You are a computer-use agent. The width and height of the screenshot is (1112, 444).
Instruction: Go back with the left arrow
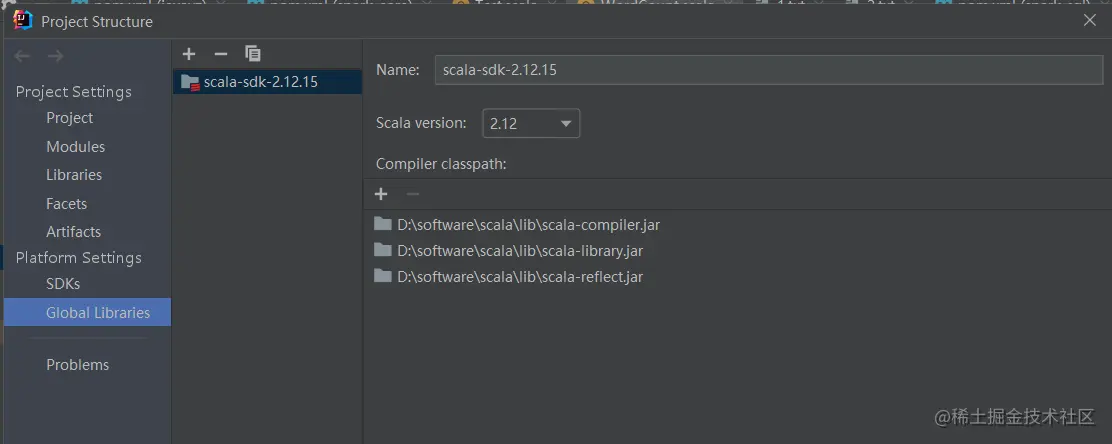[22, 56]
